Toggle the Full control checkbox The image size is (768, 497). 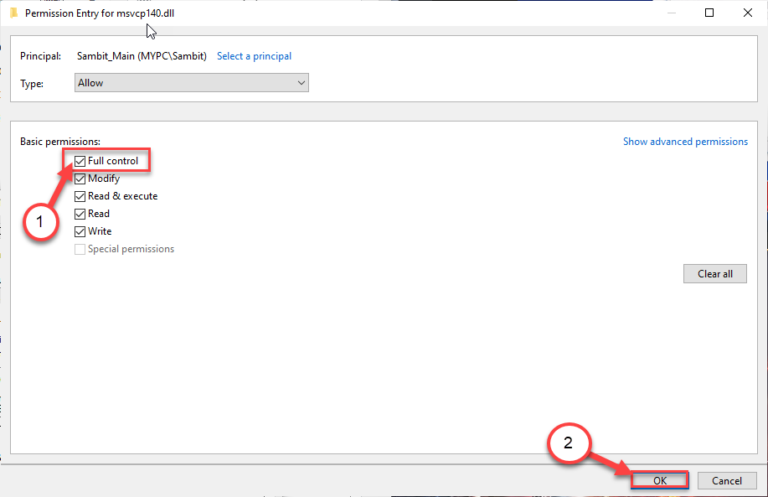click(80, 161)
